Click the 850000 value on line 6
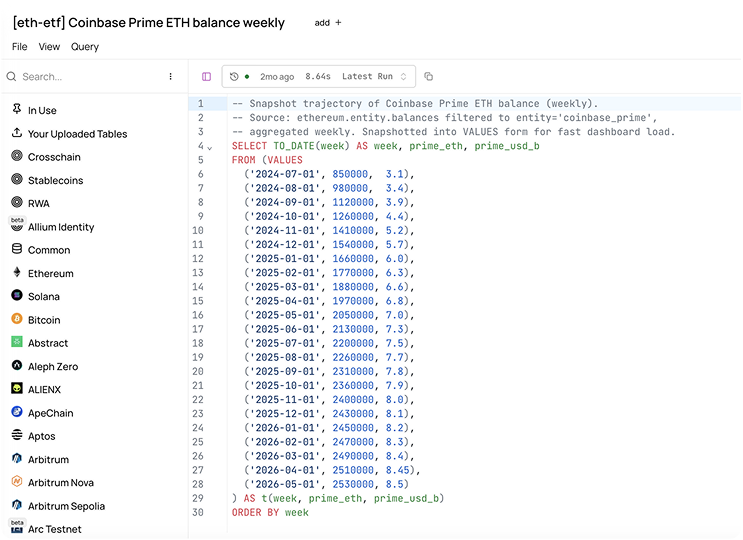Screen dimensions: 743x540 [x=350, y=174]
